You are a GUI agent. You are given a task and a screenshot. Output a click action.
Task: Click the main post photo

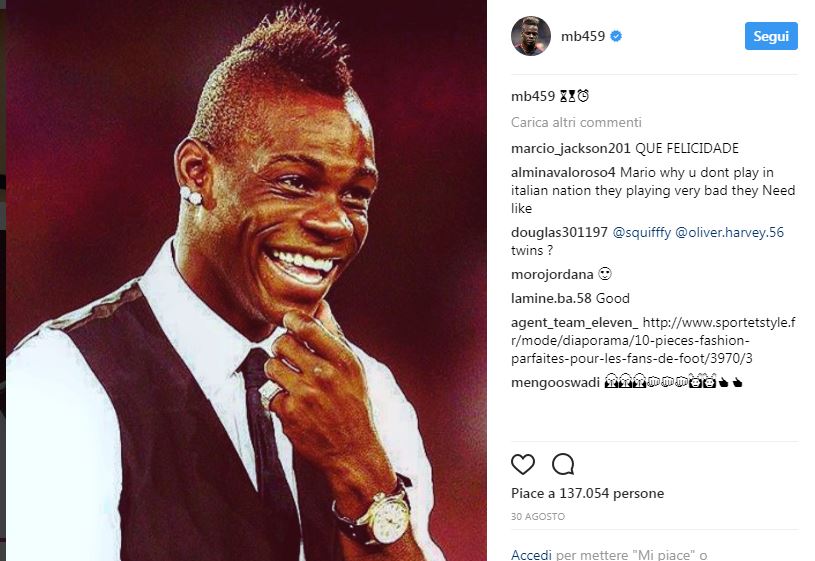point(246,281)
